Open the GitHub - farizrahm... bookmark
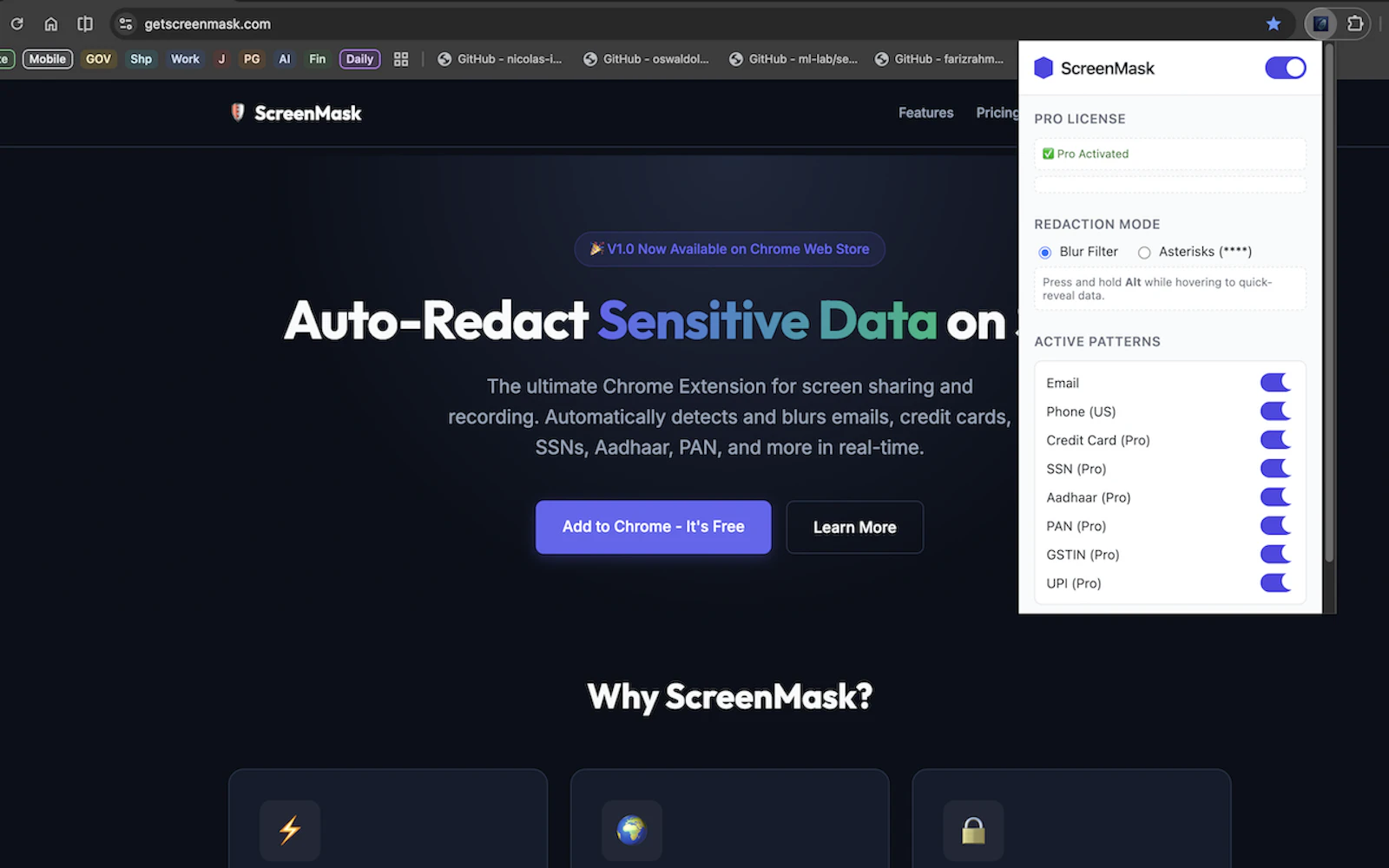The width and height of the screenshot is (1389, 868). 939,59
